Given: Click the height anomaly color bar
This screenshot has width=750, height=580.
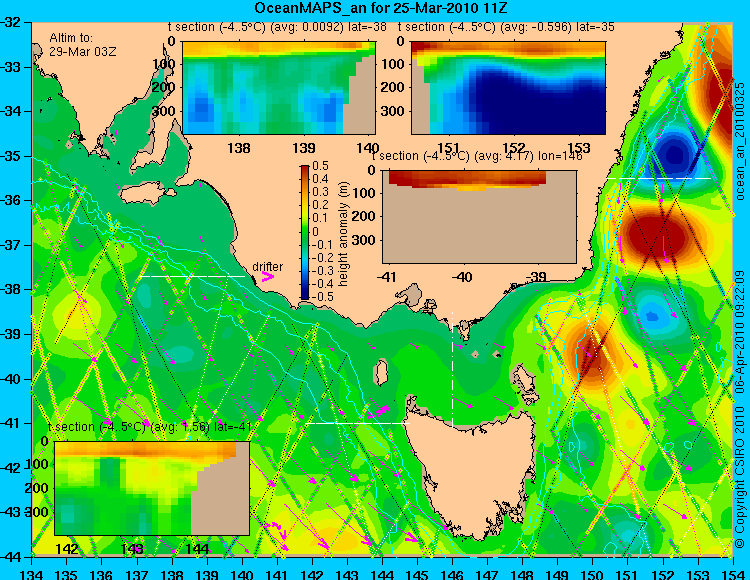Looking at the screenshot, I should tap(305, 232).
